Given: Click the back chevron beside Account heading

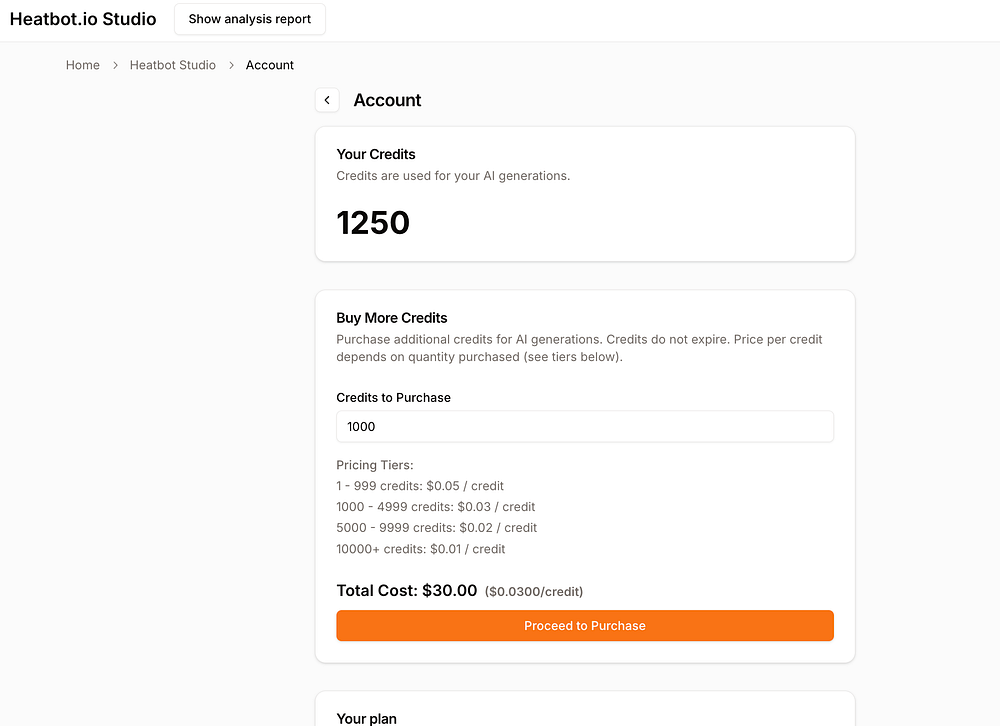Looking at the screenshot, I should (327, 100).
